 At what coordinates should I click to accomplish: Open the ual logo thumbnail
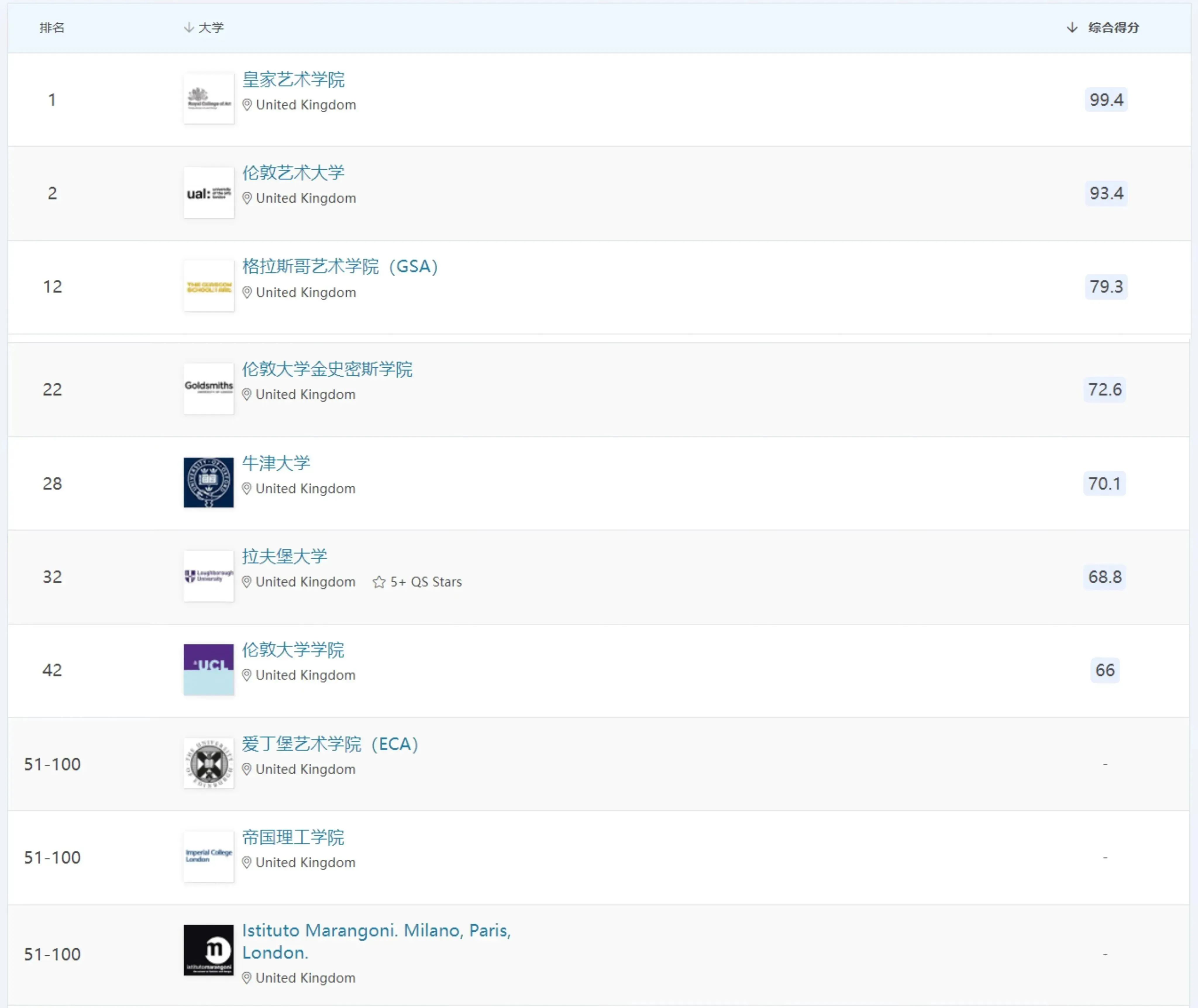pyautogui.click(x=209, y=192)
